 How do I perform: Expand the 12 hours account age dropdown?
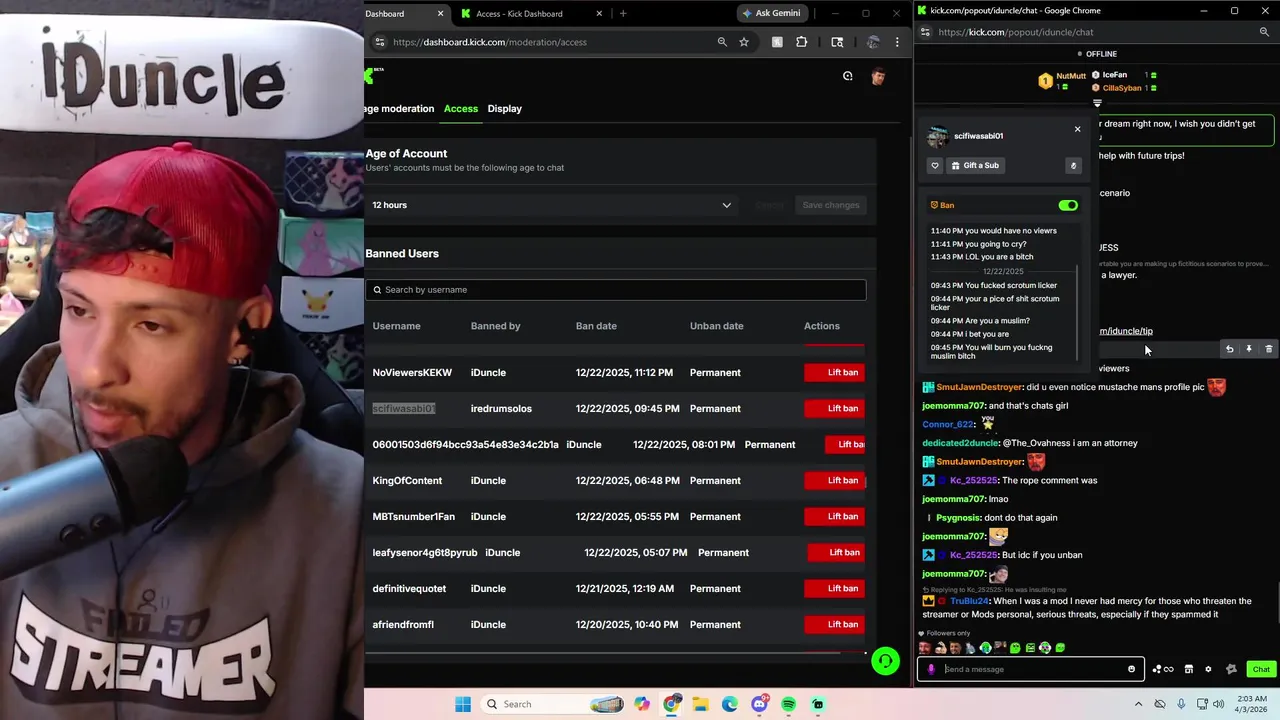pos(553,205)
